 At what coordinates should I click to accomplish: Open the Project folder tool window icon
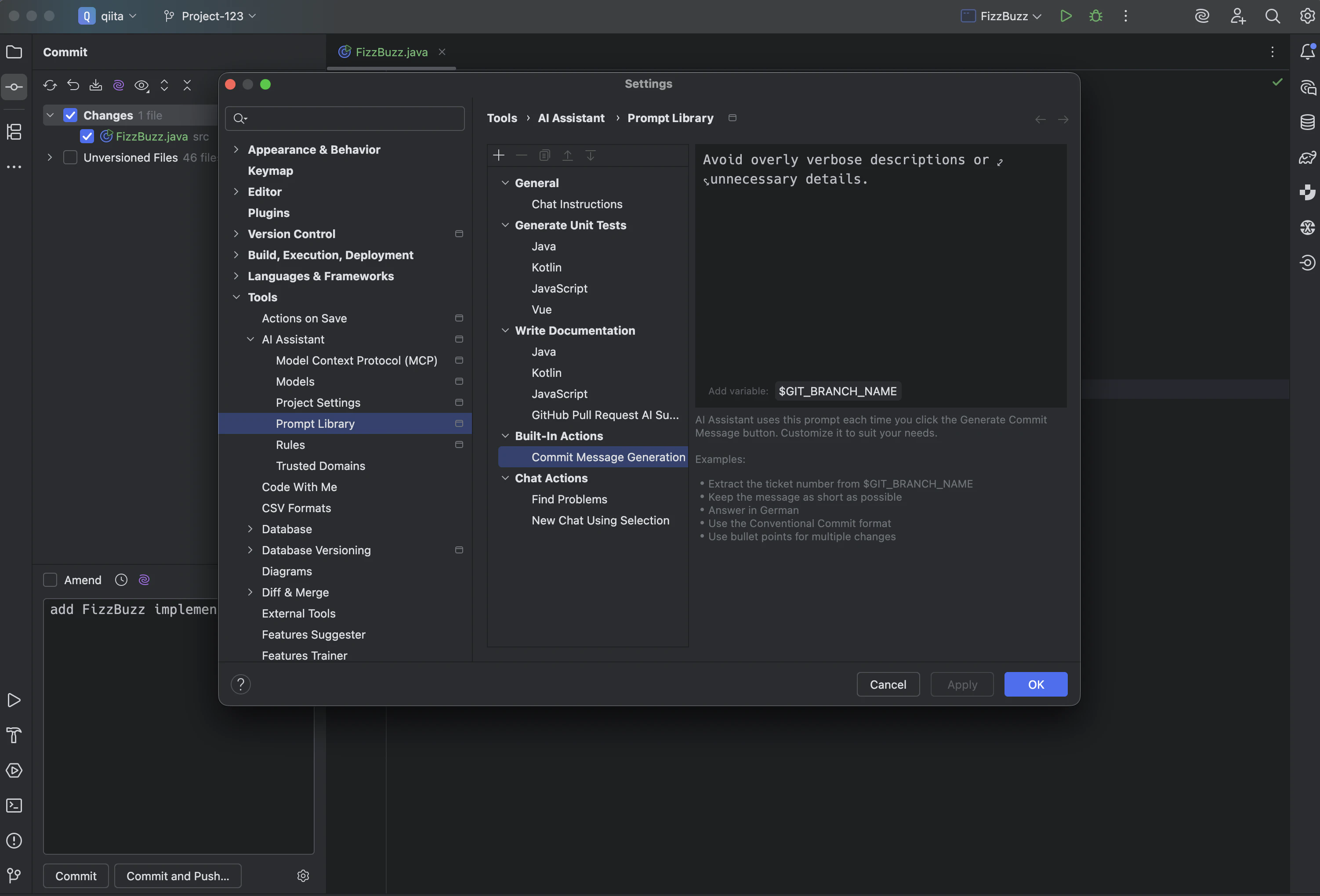click(x=14, y=52)
